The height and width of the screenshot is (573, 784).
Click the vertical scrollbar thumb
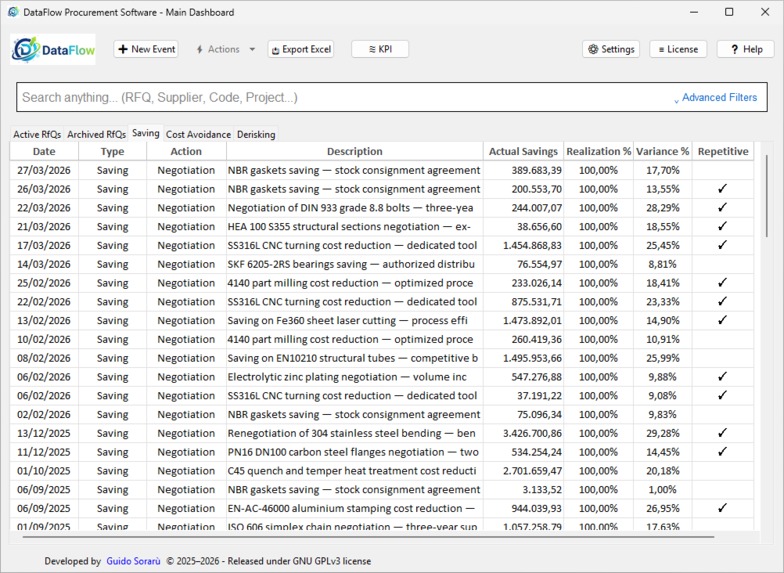tap(767, 196)
